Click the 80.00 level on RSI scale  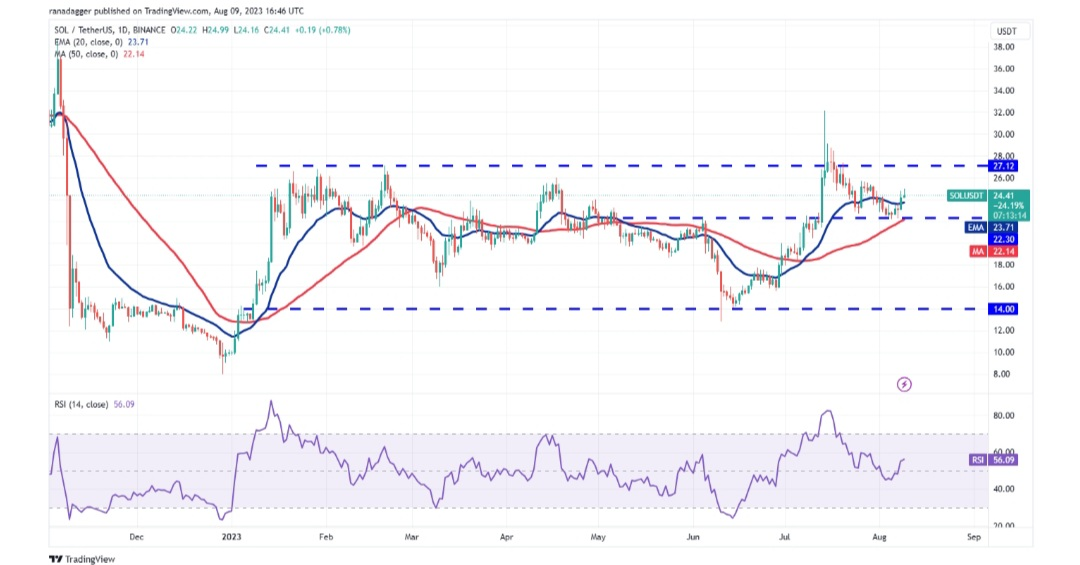point(1004,415)
